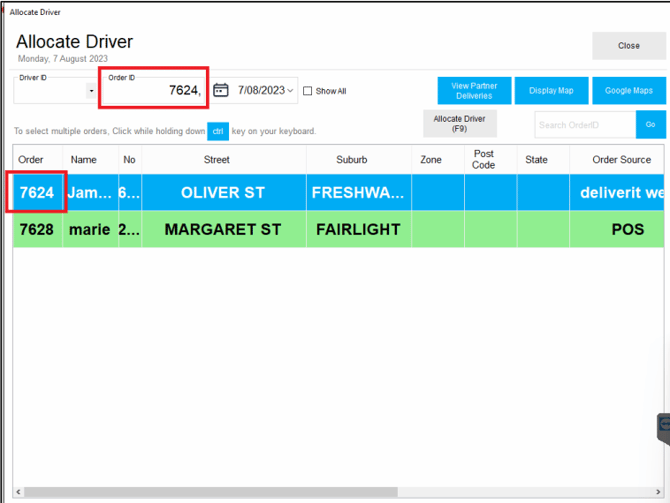Close the Allocate Driver window

tap(628, 45)
